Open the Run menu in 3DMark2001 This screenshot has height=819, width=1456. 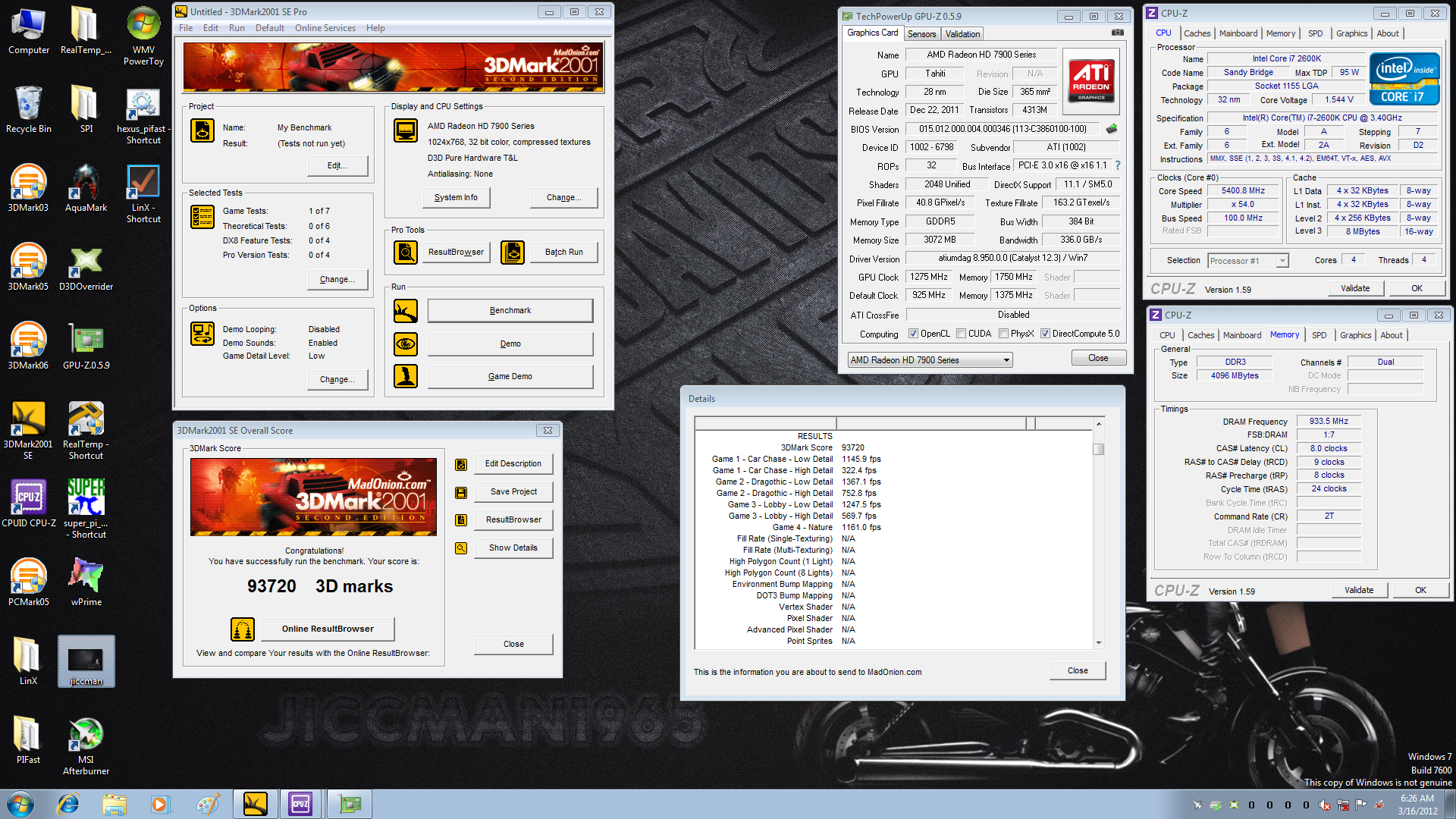[x=237, y=28]
